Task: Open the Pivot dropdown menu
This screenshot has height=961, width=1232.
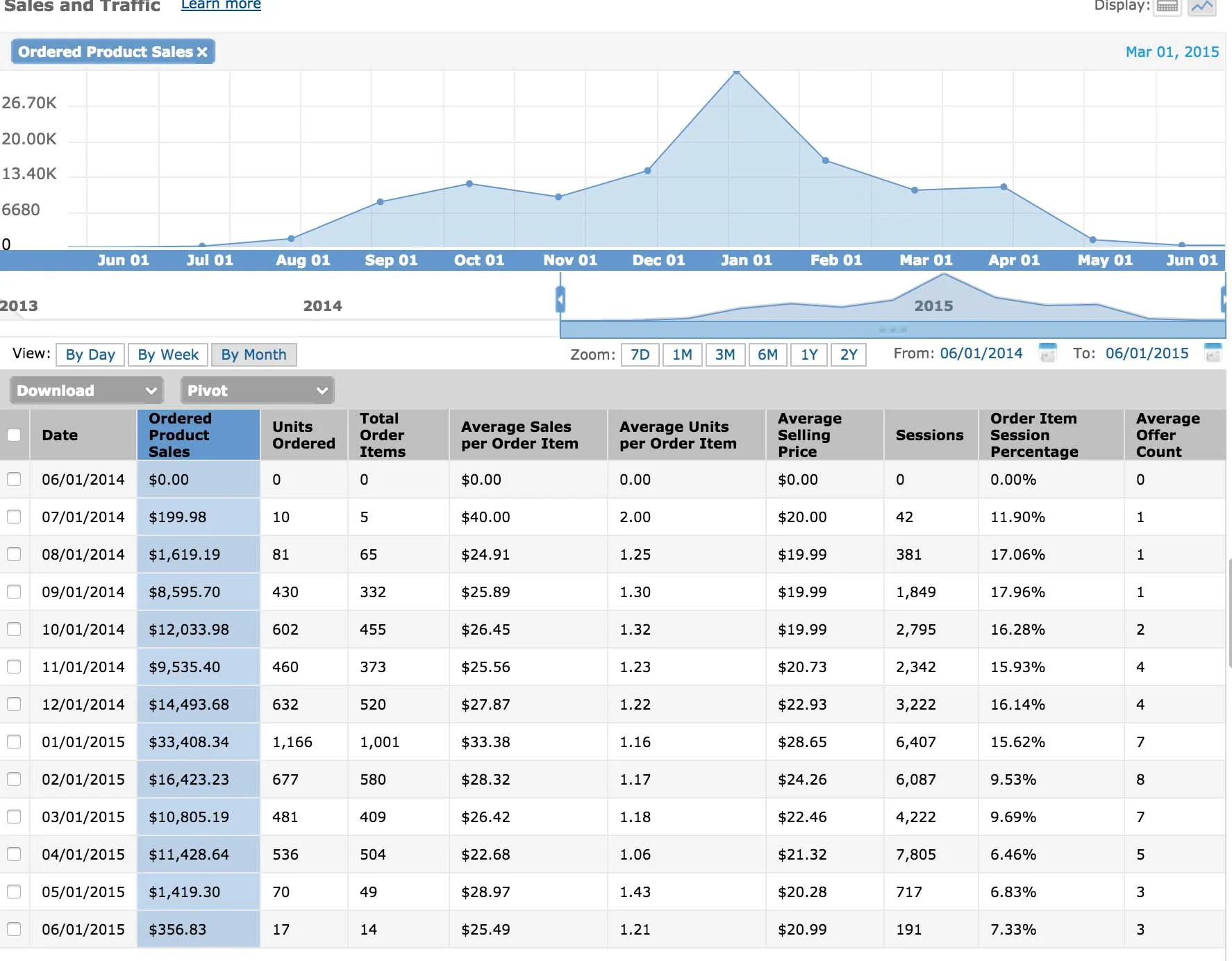Action: coord(257,390)
